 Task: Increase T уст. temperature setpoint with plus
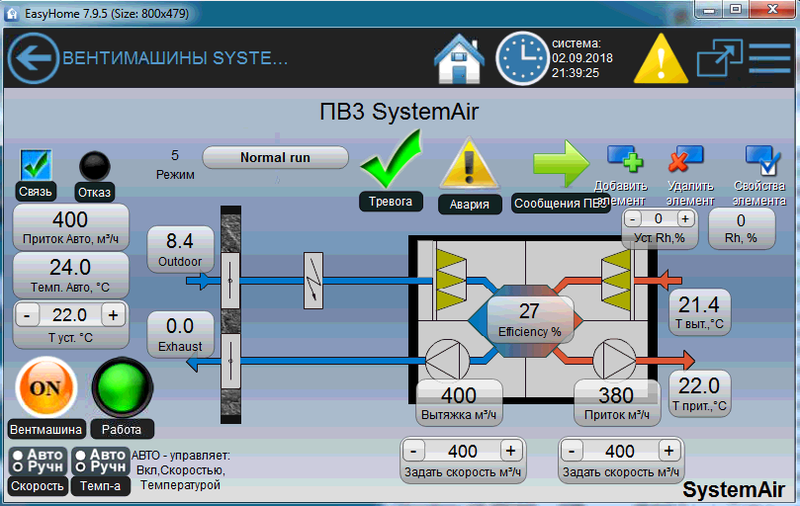coord(112,315)
